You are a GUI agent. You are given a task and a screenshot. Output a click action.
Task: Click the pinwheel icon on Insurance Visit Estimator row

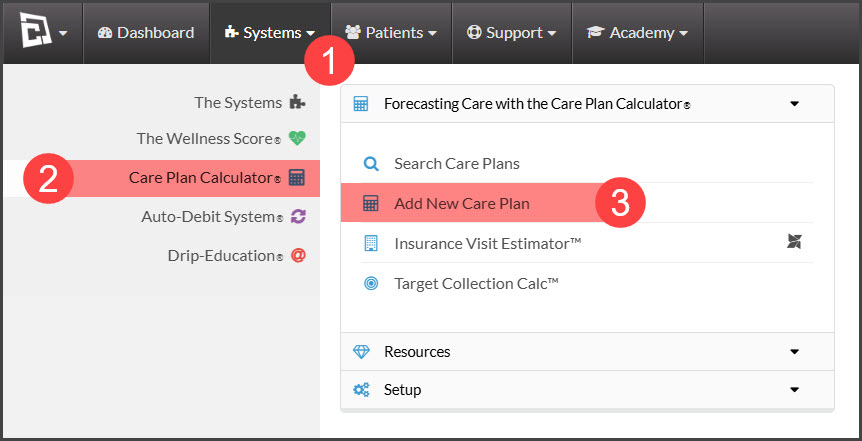pyautogui.click(x=794, y=241)
